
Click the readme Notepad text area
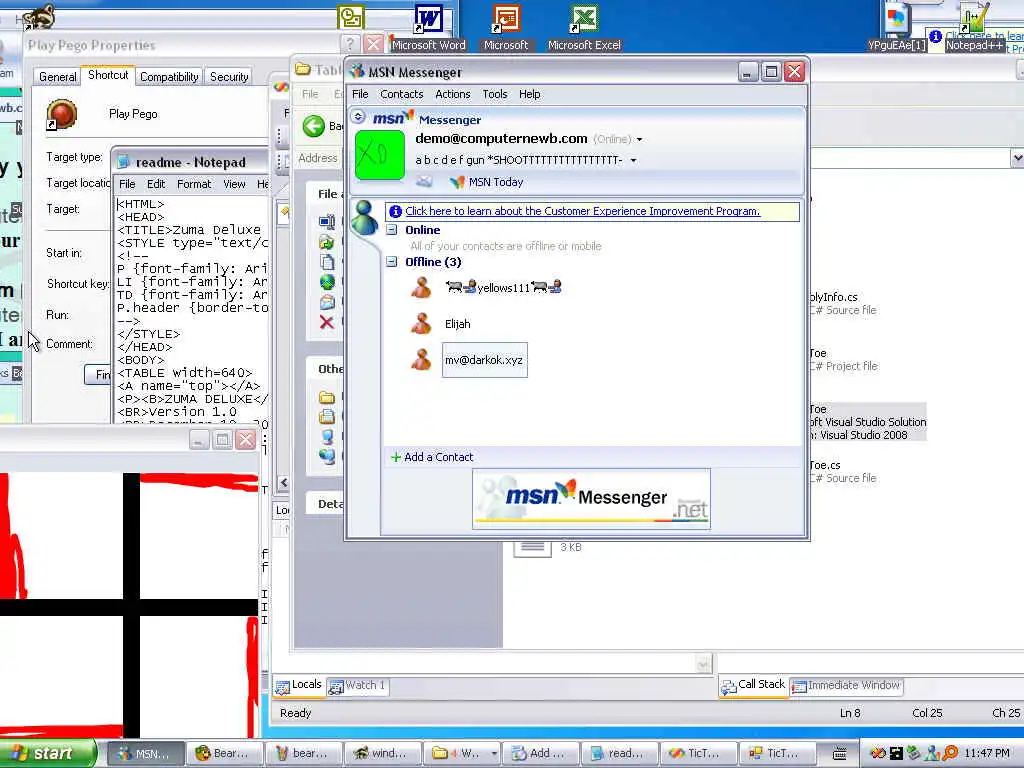pos(191,308)
